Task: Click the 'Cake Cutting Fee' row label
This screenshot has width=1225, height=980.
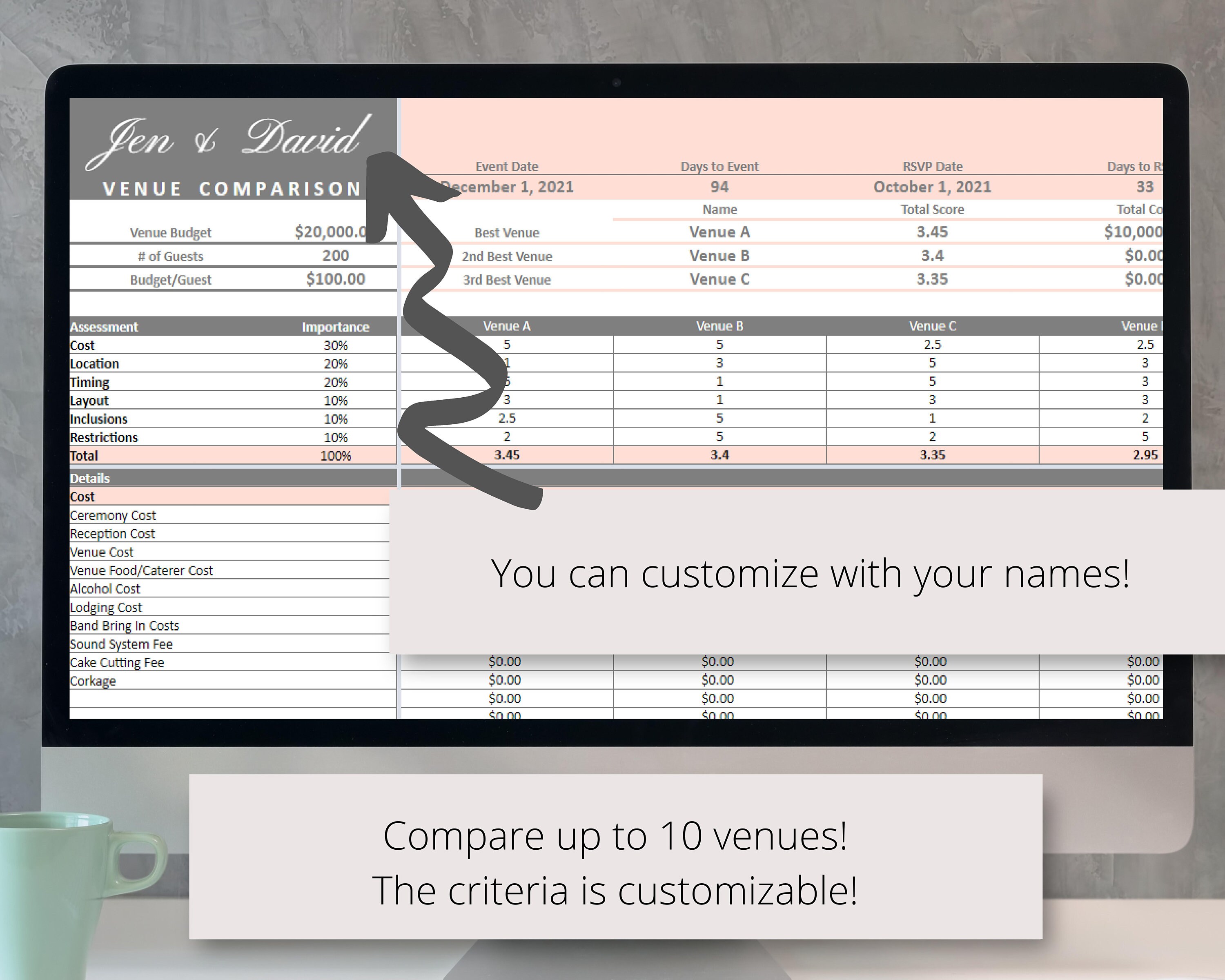Action: tap(116, 662)
